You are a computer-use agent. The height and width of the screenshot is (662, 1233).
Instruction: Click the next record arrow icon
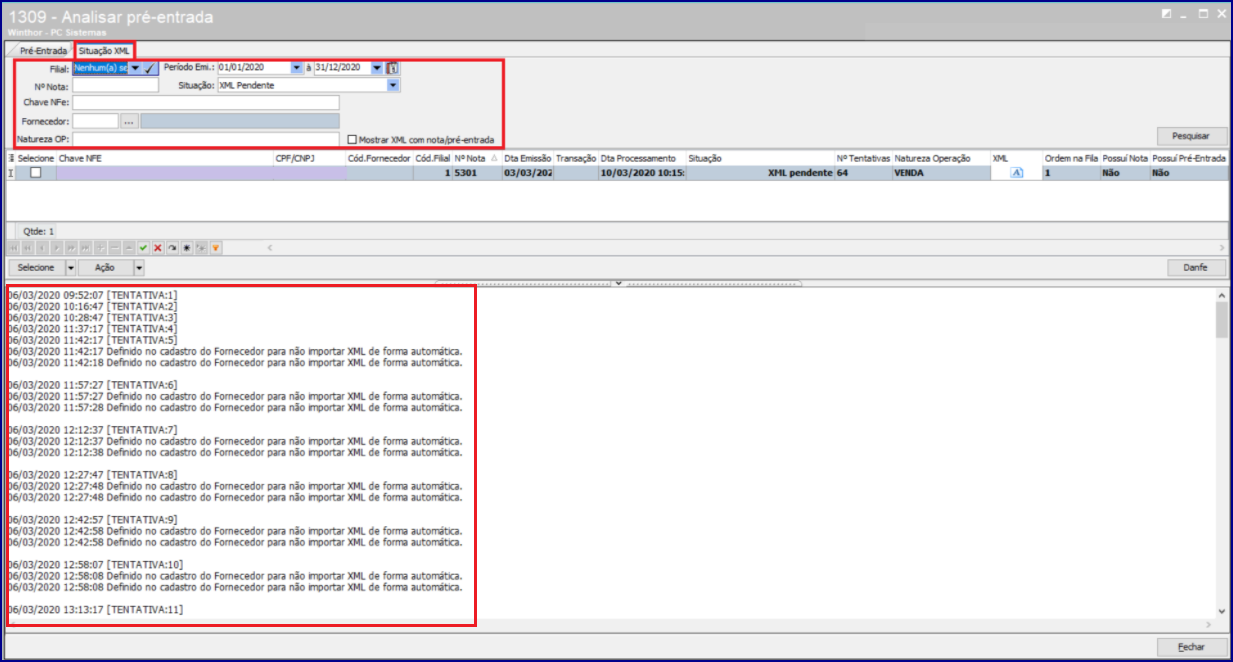click(56, 248)
